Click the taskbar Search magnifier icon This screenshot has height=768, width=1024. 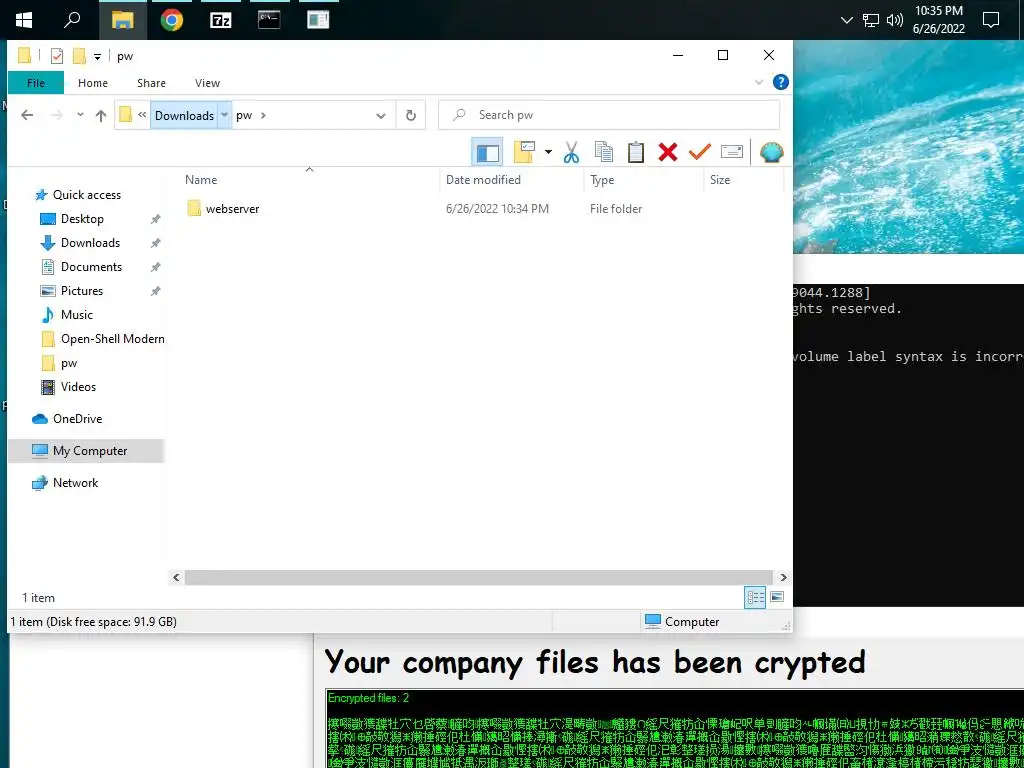click(x=72, y=20)
